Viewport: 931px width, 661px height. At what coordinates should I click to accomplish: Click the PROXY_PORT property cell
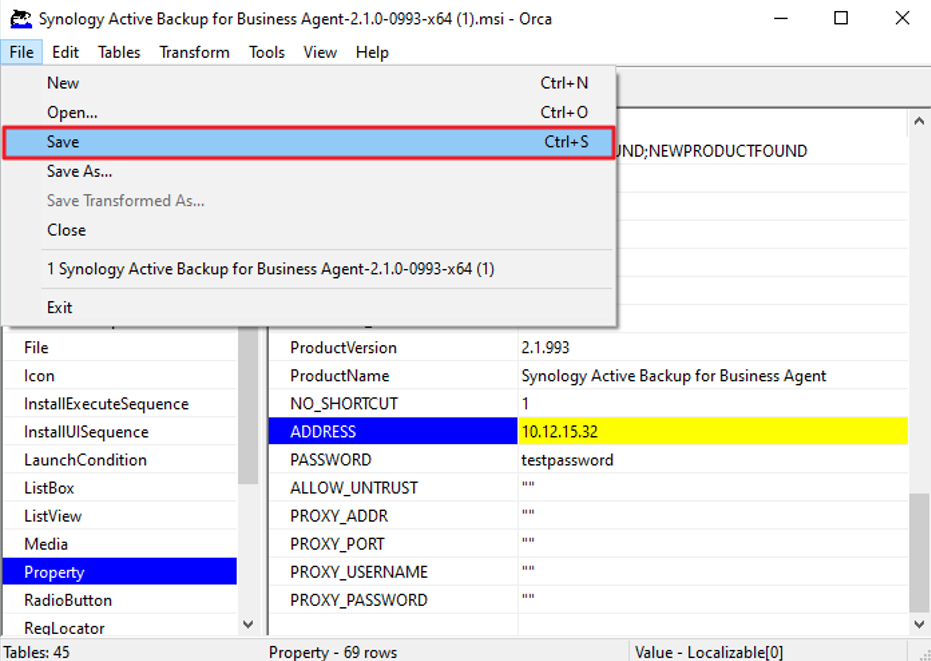[393, 544]
